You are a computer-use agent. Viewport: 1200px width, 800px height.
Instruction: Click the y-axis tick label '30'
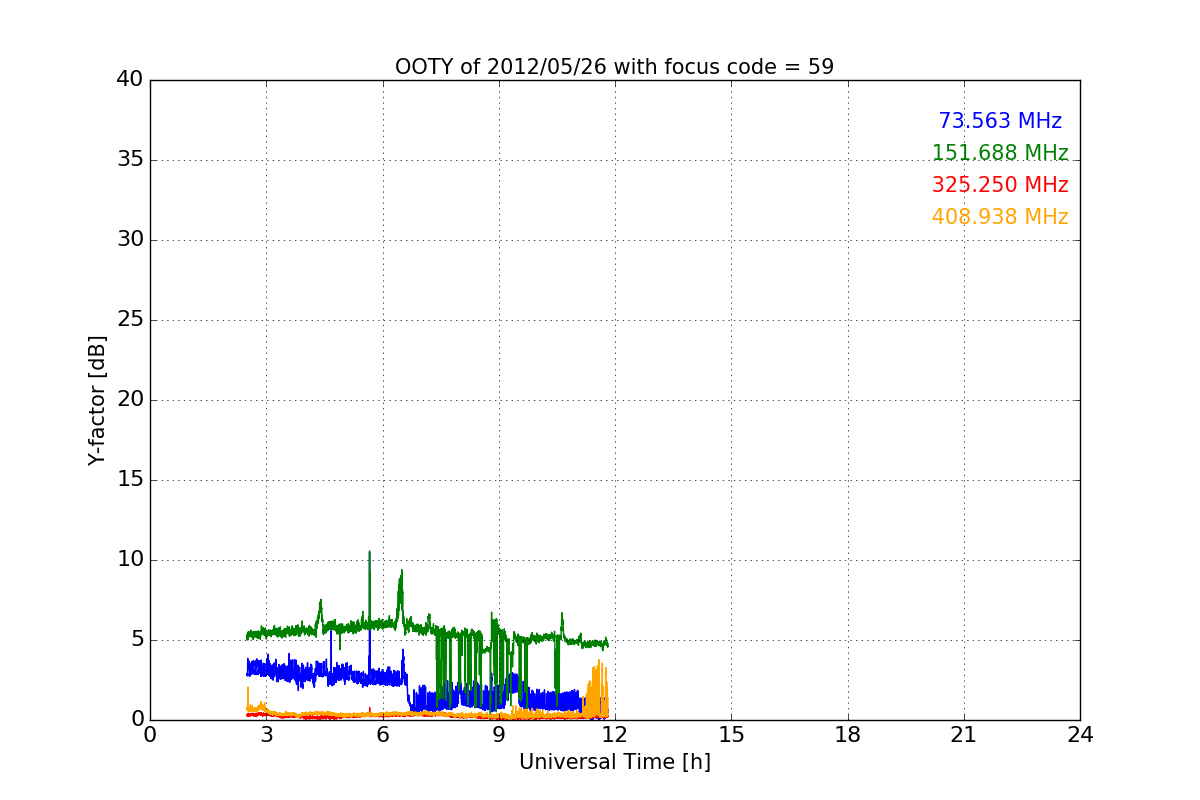click(130, 240)
